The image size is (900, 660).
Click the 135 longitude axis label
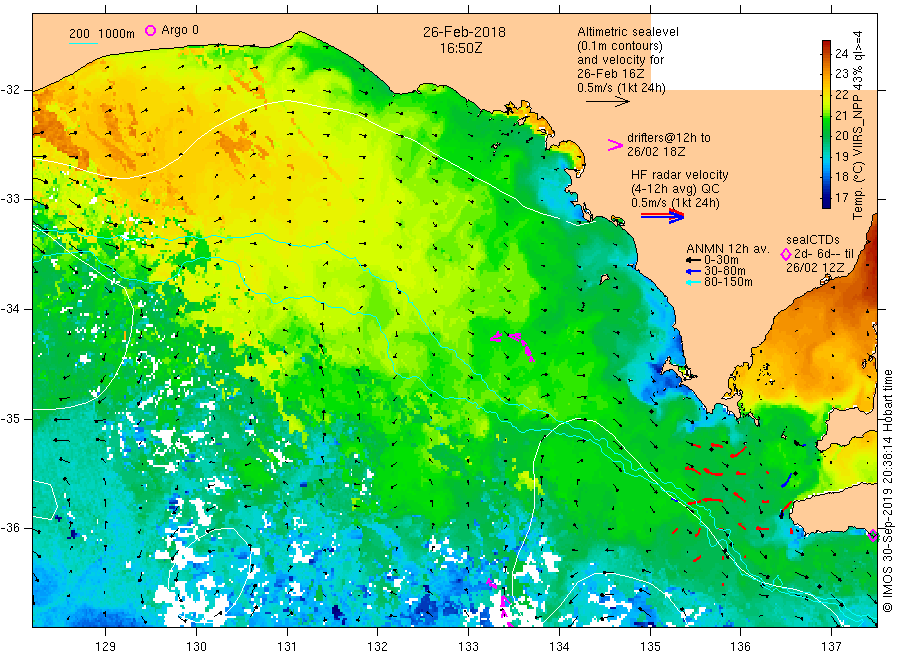[x=650, y=647]
